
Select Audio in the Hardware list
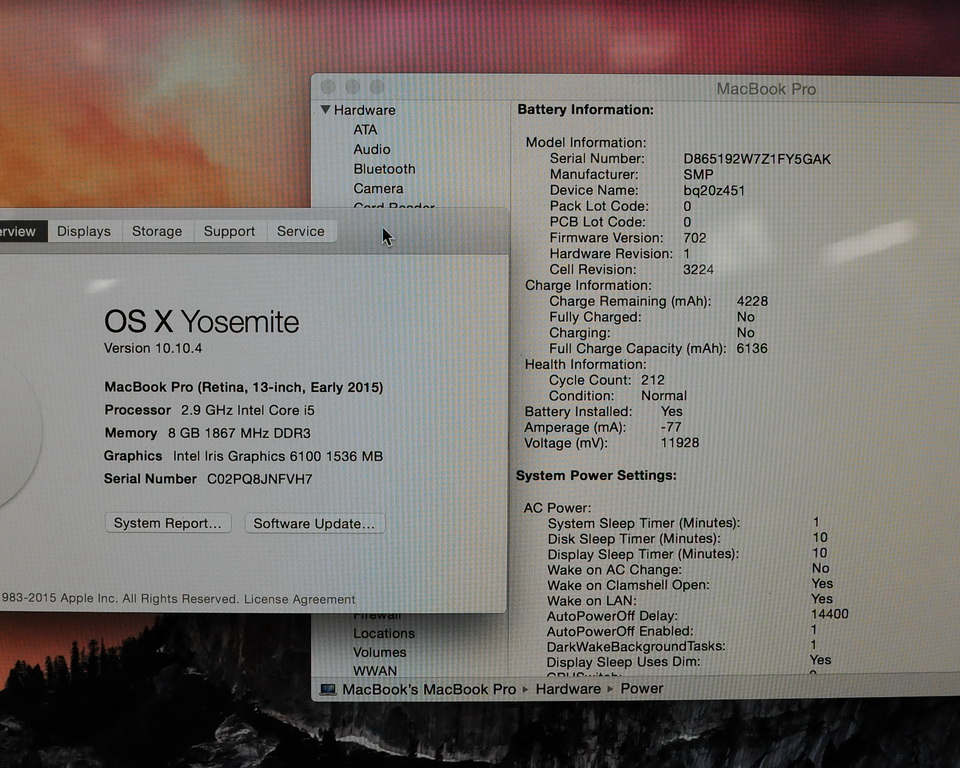pyautogui.click(x=372, y=149)
